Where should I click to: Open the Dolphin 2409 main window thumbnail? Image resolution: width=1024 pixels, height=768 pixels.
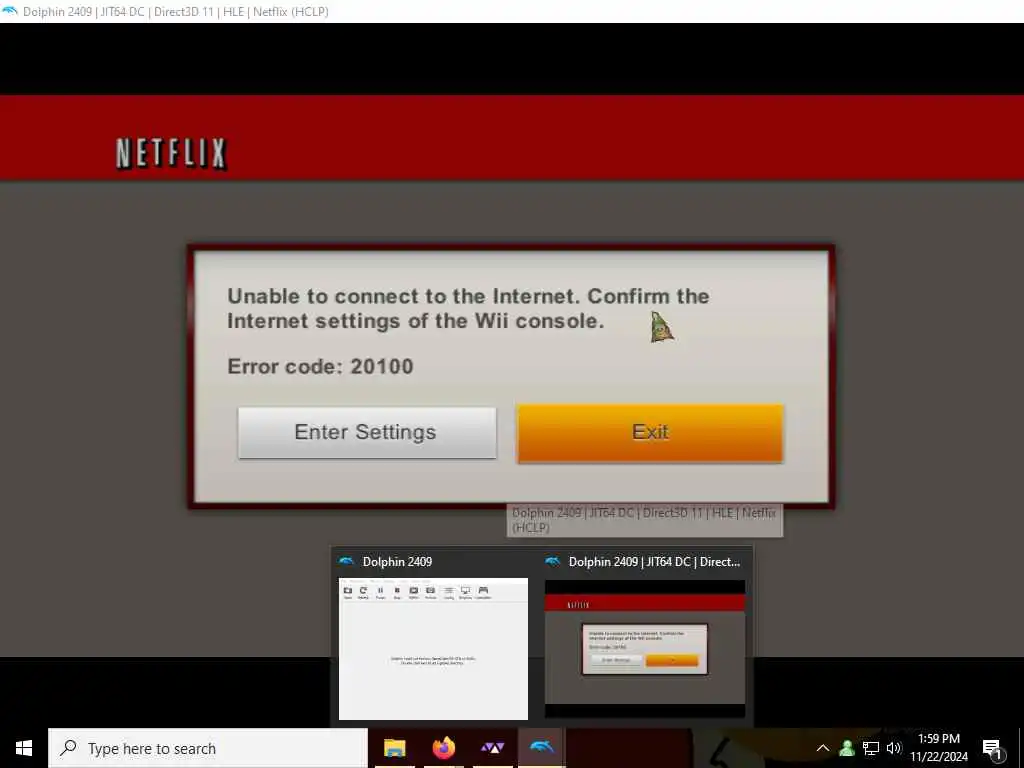(433, 648)
